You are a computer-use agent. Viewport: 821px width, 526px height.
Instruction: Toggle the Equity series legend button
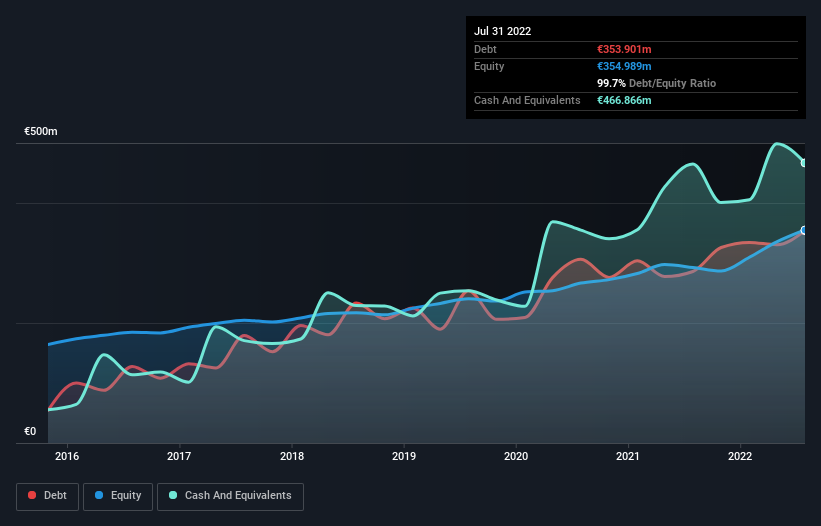tap(118, 496)
